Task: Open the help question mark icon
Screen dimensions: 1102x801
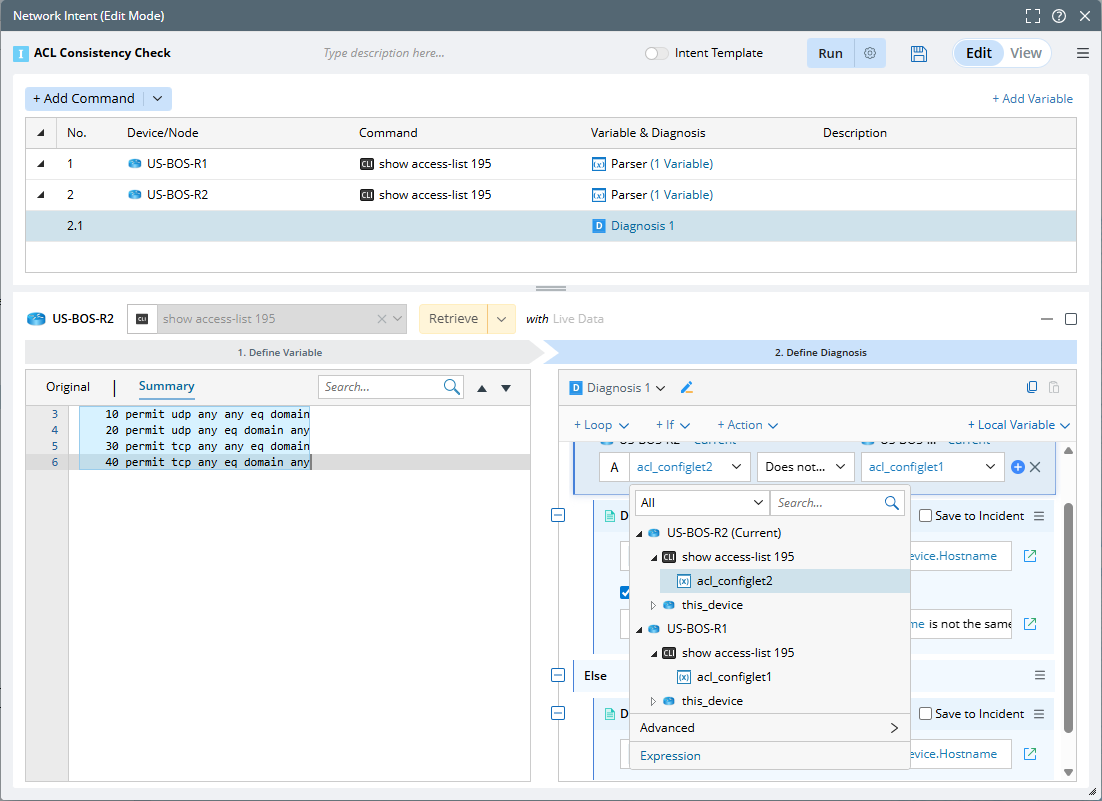Action: point(1058,16)
